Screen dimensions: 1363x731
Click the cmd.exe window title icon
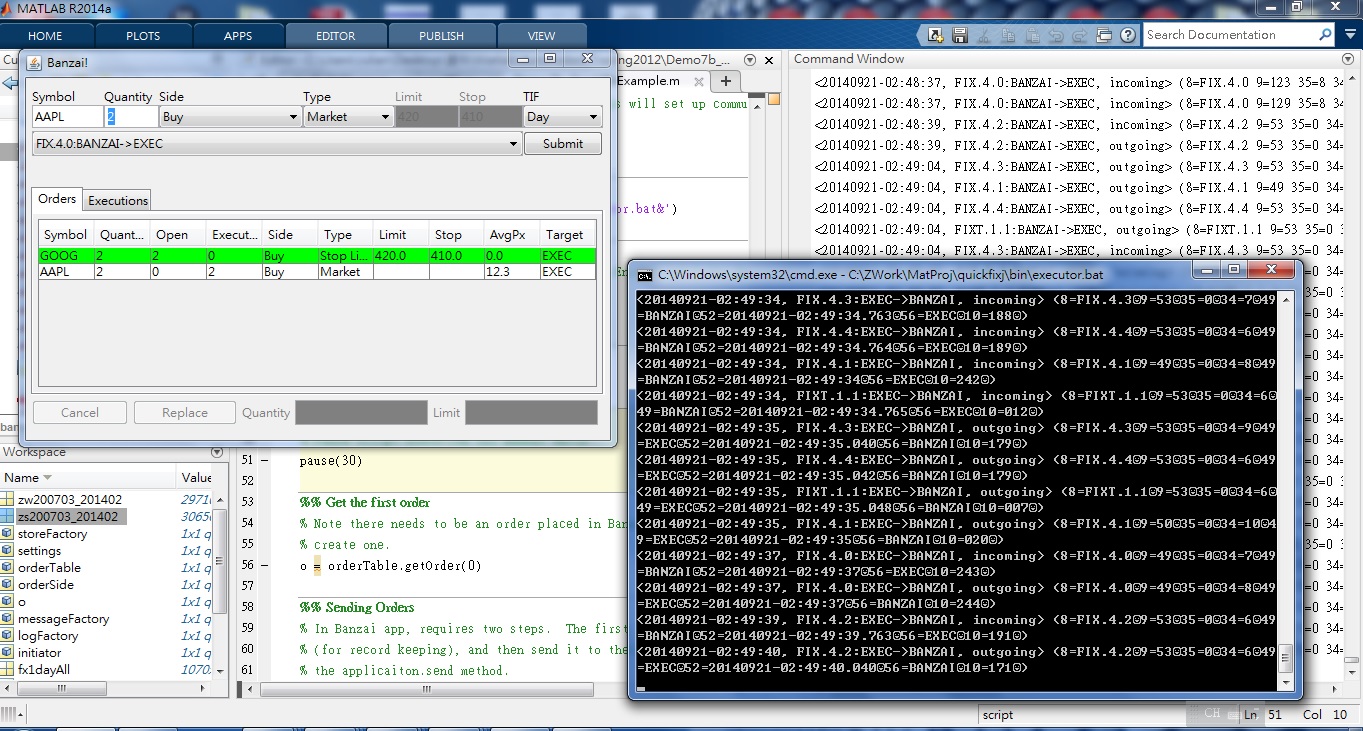pyautogui.click(x=645, y=274)
